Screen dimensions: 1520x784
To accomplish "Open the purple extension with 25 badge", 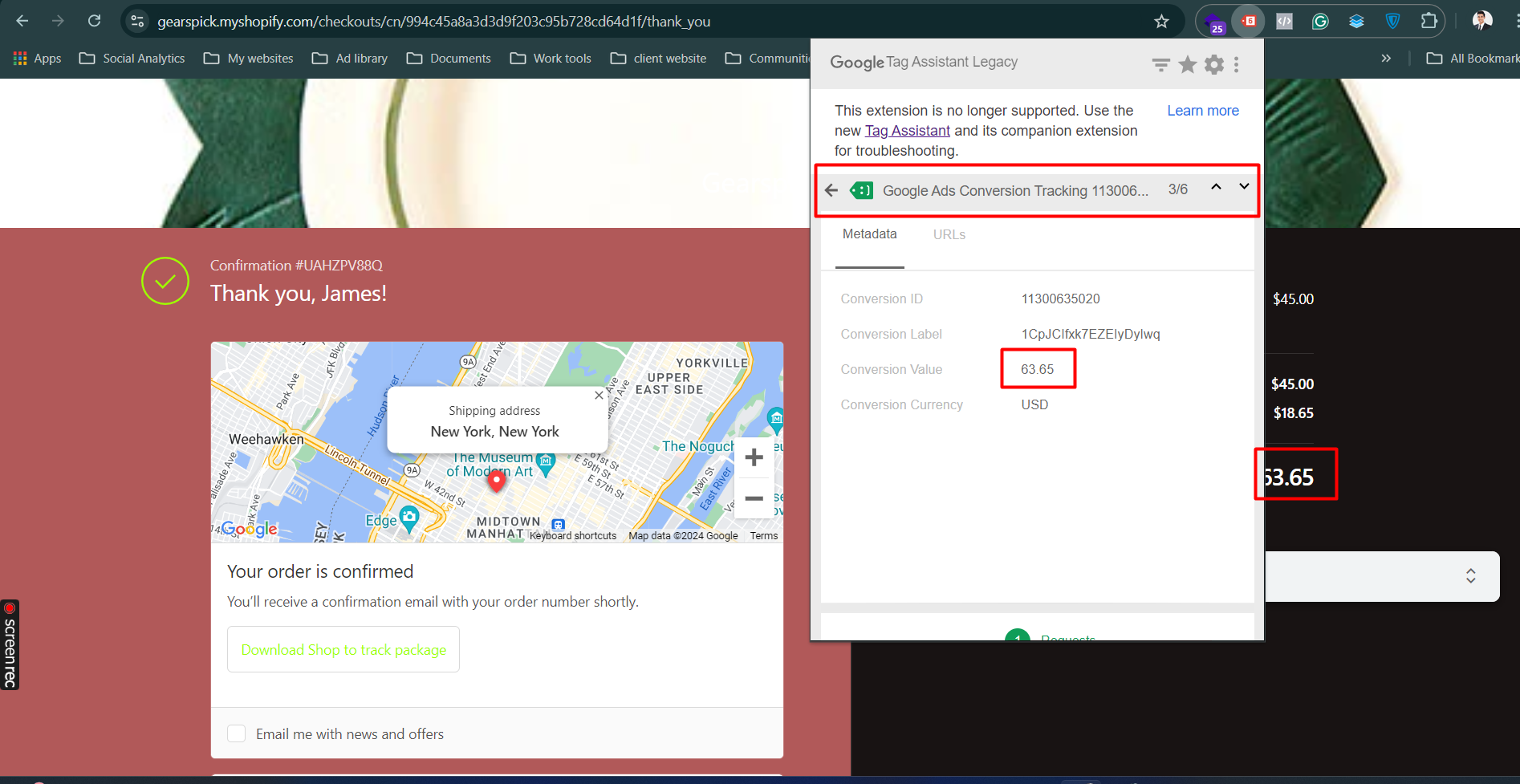I will tap(1215, 22).
